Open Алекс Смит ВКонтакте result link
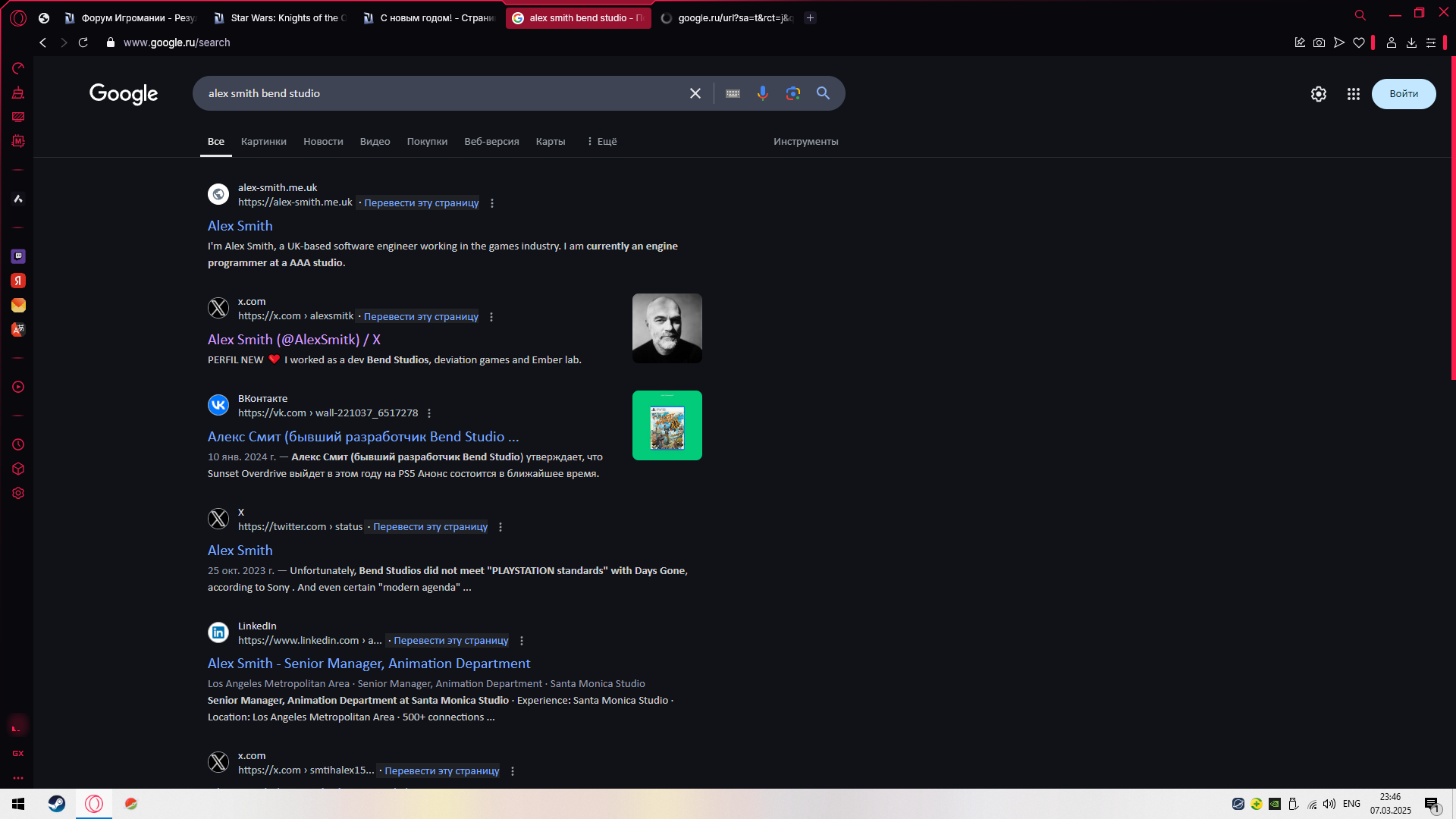This screenshot has height=819, width=1456. (363, 437)
